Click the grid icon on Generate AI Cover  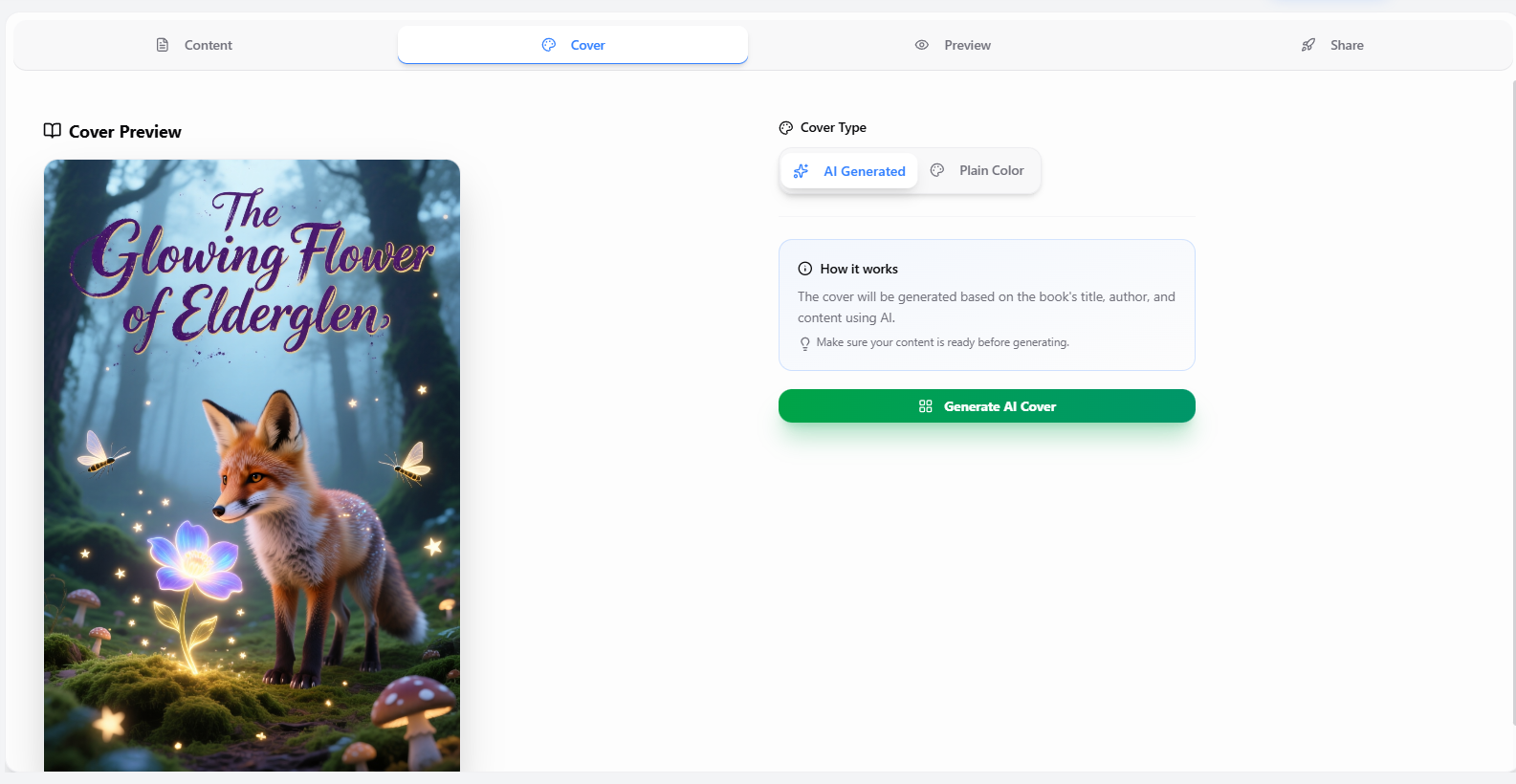point(925,406)
